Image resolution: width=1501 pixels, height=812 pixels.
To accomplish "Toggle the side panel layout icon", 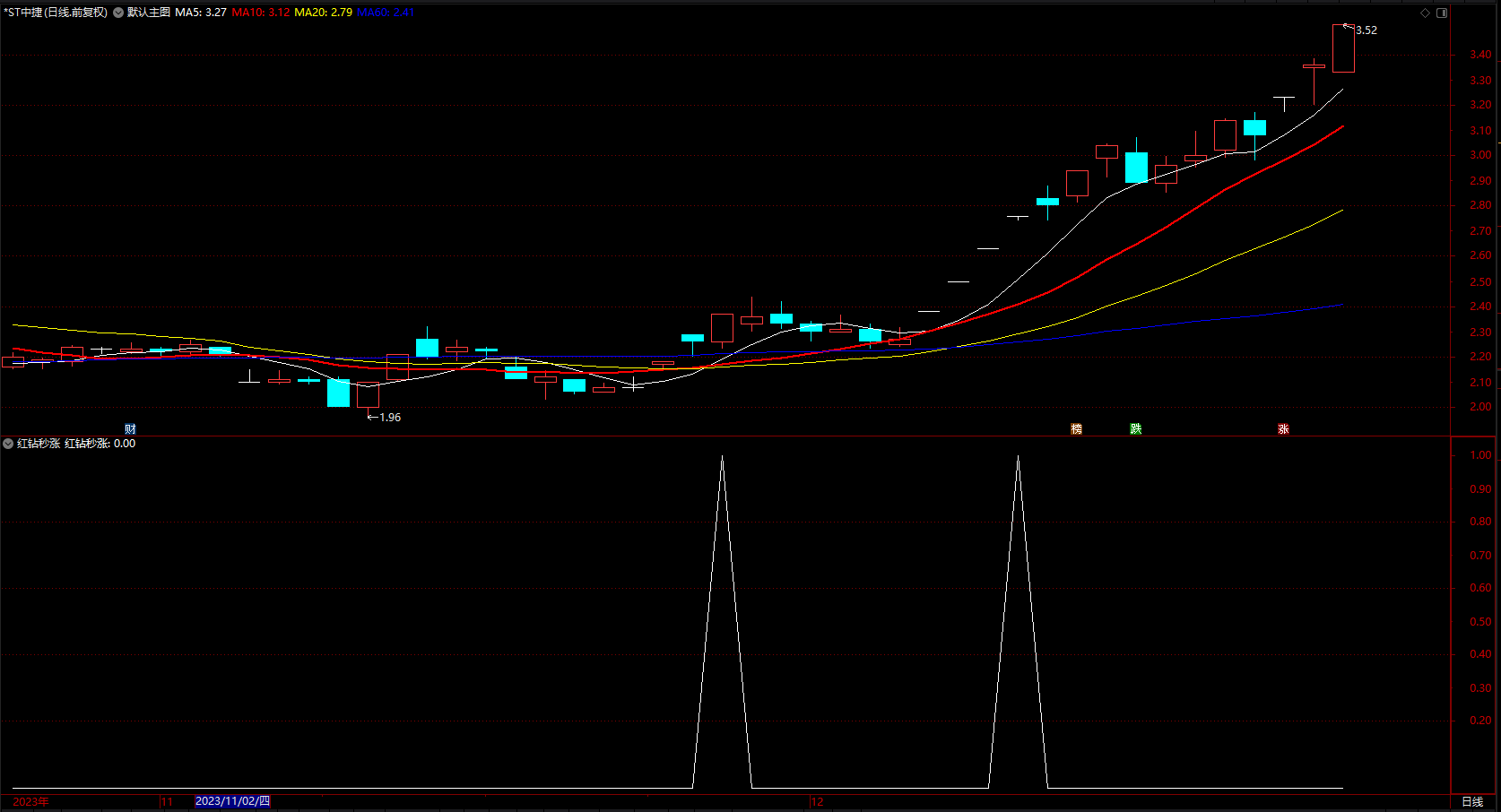I will tap(1442, 13).
